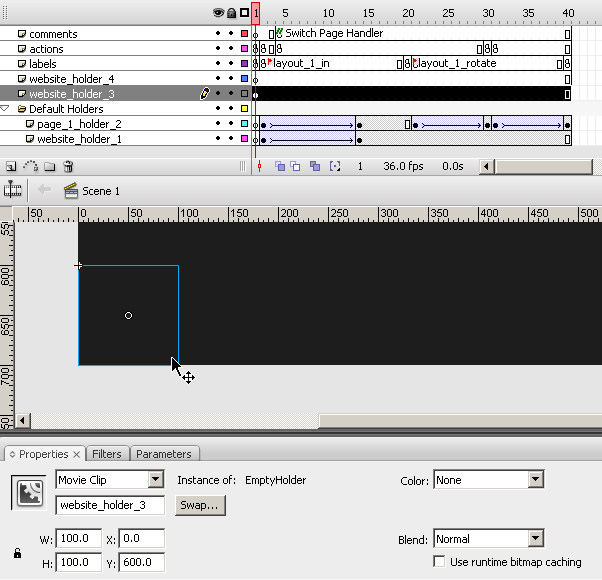602x580 pixels.
Task: Click the Center Frame icon
Action: pyautogui.click(x=259, y=167)
